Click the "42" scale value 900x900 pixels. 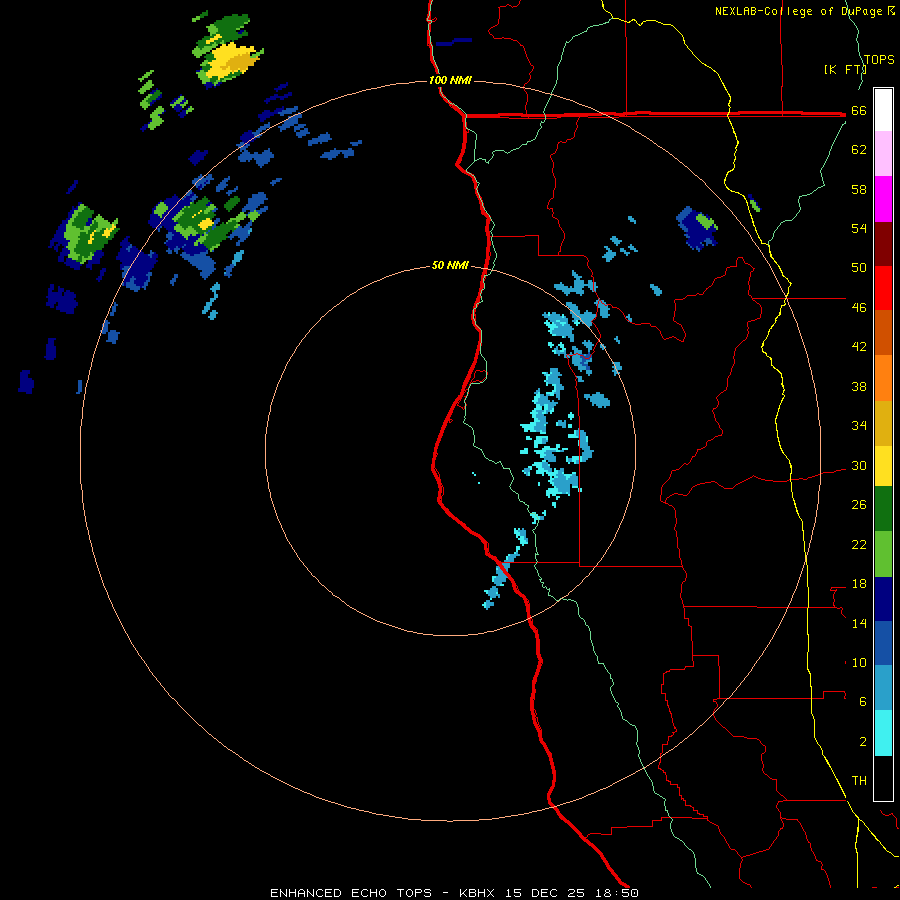coord(859,347)
